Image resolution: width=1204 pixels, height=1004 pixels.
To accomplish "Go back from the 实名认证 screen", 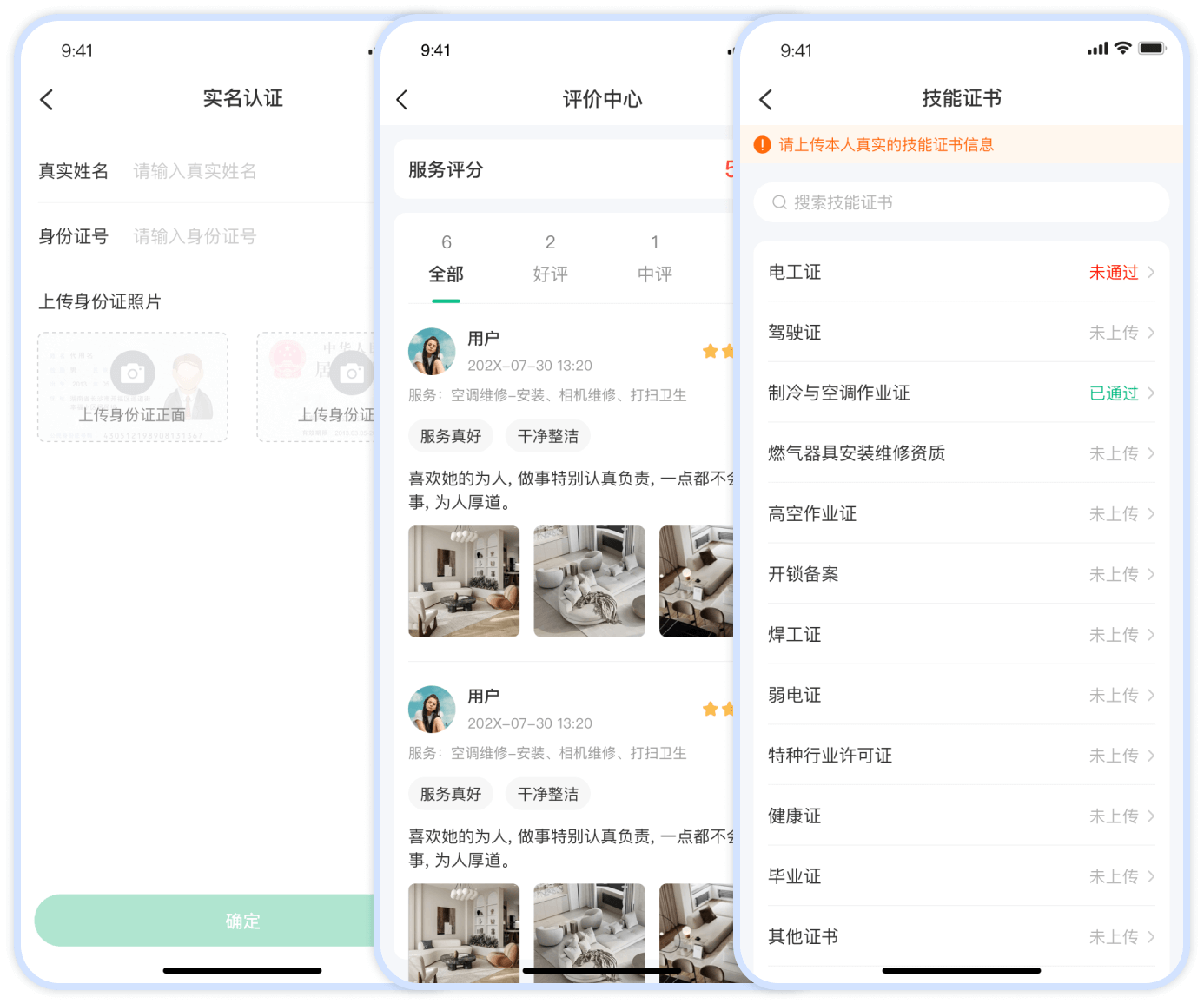I will [x=47, y=100].
